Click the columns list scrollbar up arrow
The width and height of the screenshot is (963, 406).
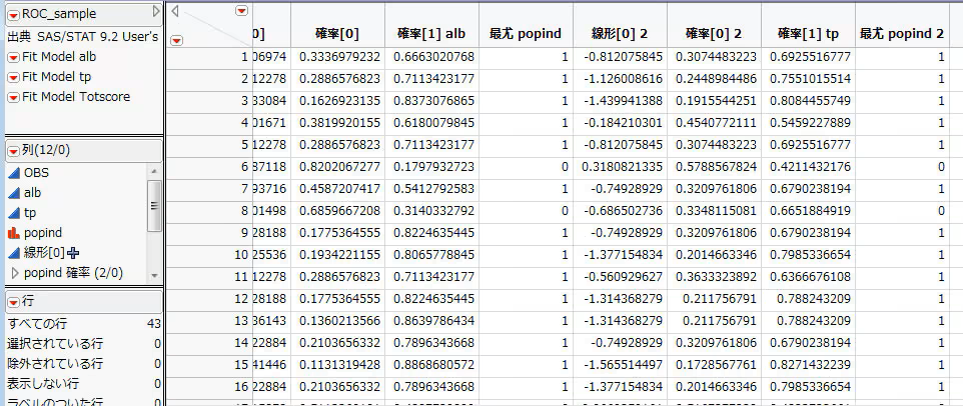click(x=154, y=171)
